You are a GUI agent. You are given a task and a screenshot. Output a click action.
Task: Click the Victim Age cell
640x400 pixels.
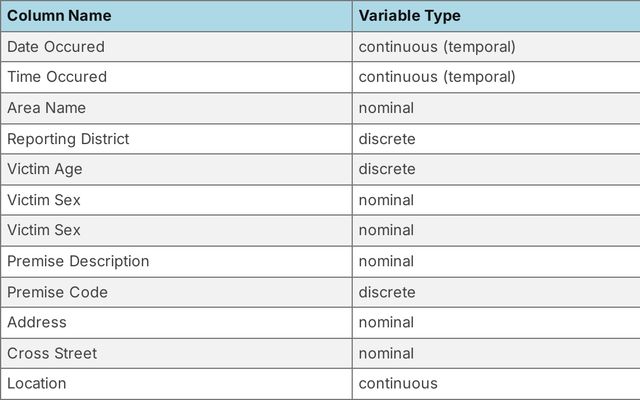(45, 169)
